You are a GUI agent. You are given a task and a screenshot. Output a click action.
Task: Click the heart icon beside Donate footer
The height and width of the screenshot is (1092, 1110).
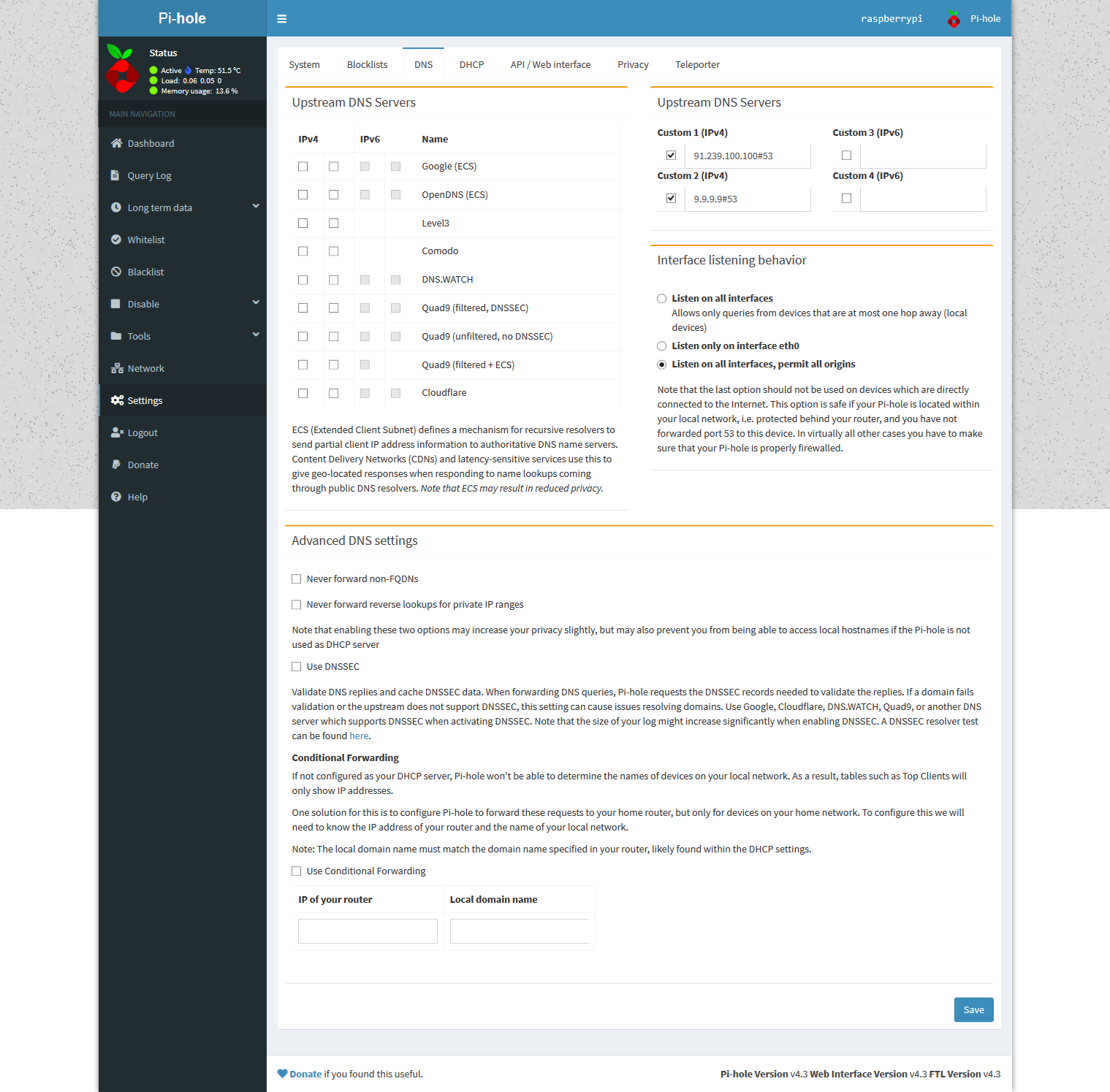(282, 1074)
